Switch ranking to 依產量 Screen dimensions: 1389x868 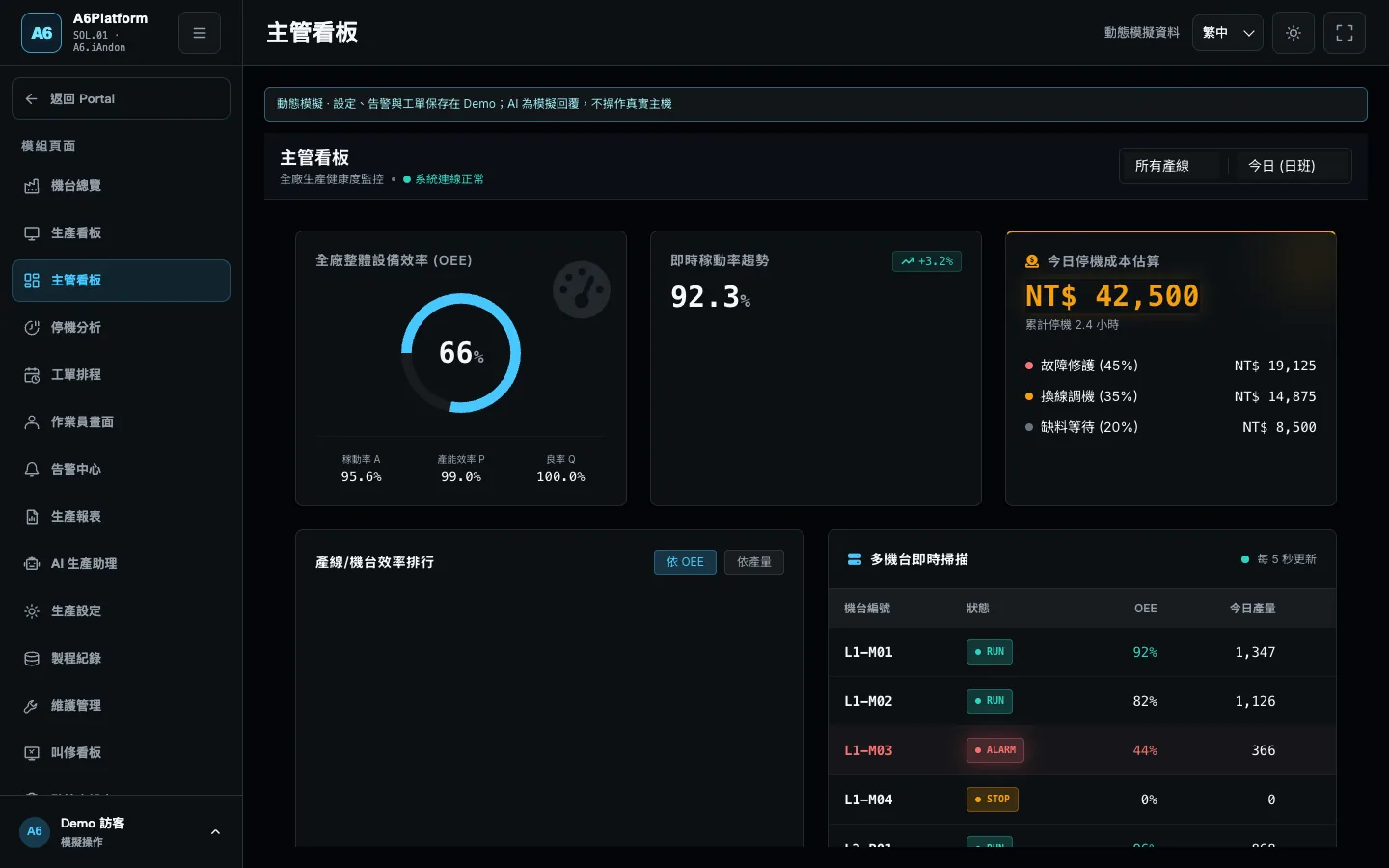[754, 562]
